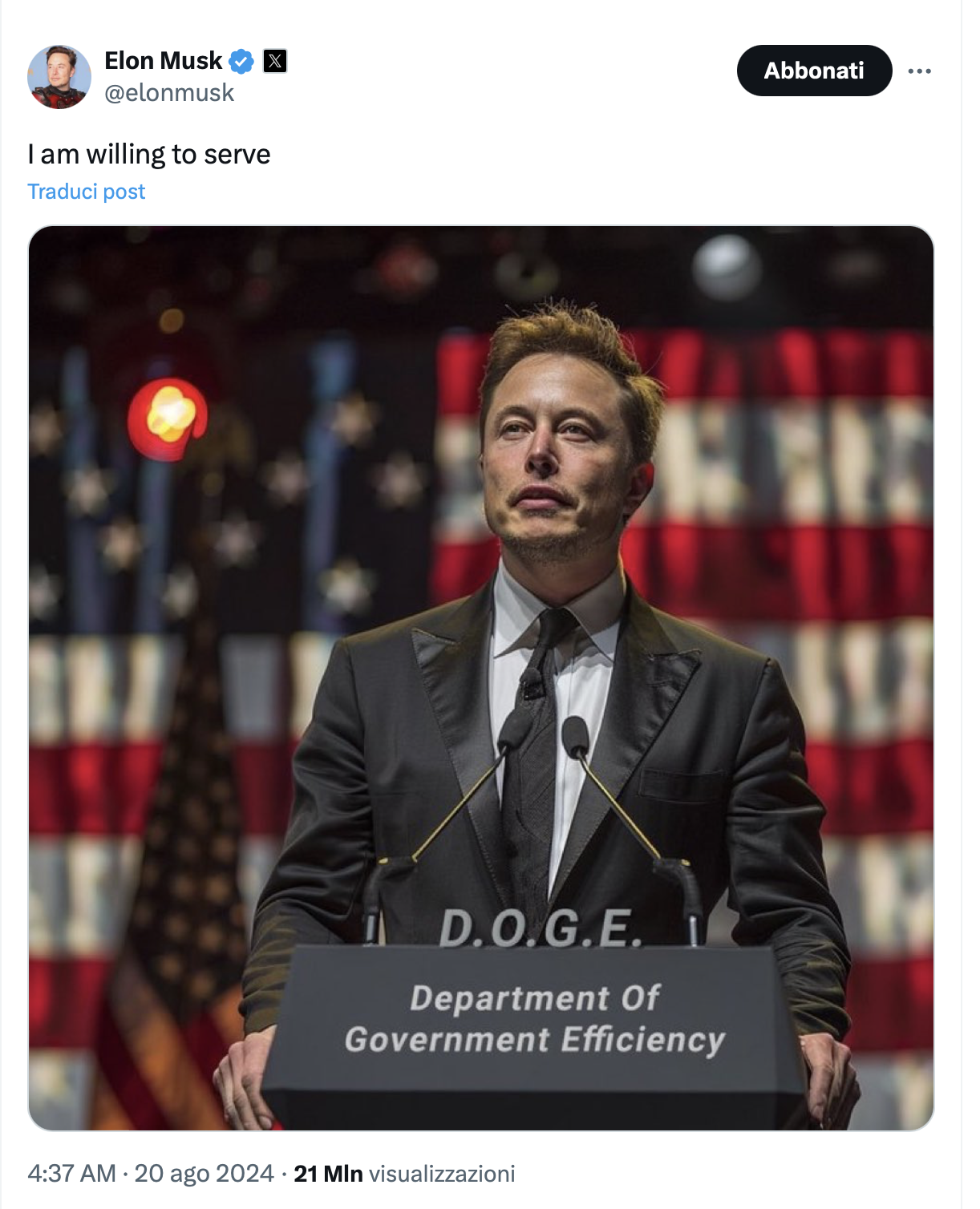980x1209 pixels.
Task: Click the blue verified checkmark badge
Action: pyautogui.click(x=241, y=61)
